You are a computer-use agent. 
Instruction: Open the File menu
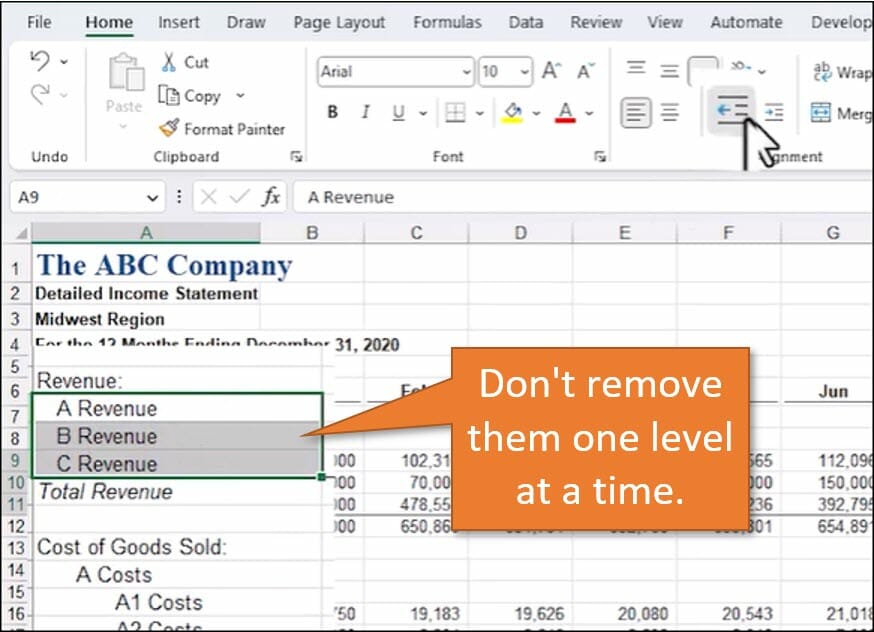40,22
